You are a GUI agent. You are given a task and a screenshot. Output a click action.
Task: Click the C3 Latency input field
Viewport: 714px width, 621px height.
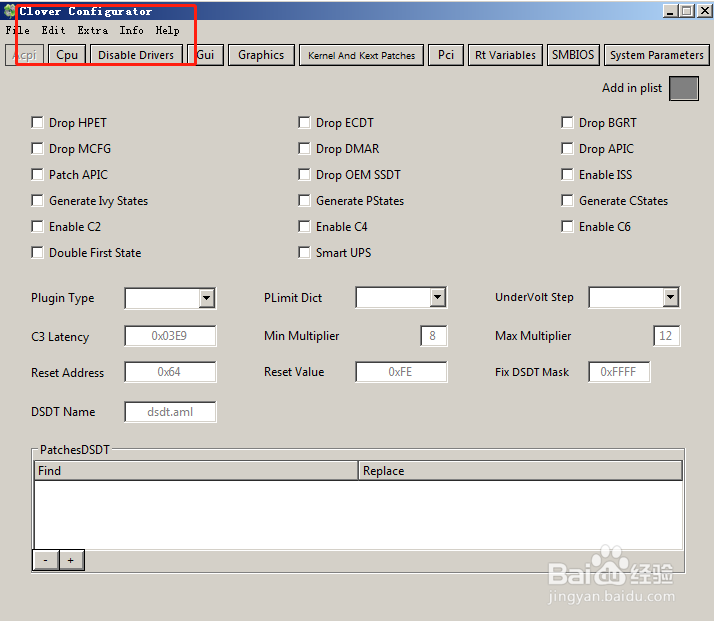pos(170,336)
